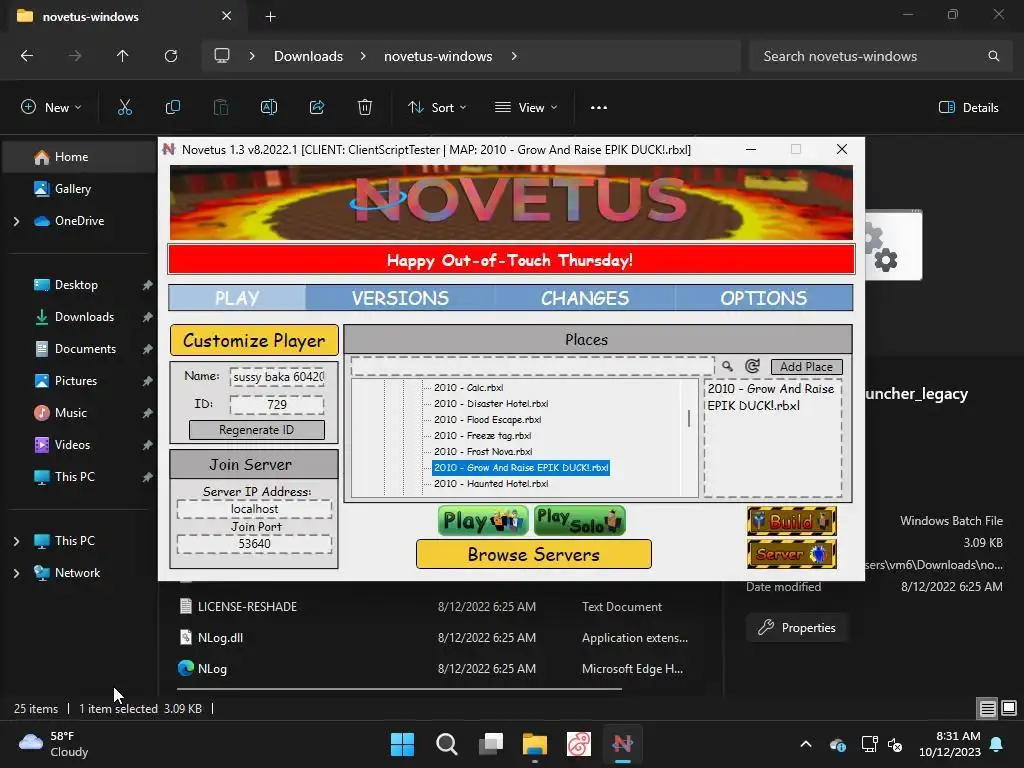Switch to the CHANGES tab
The width and height of the screenshot is (1024, 768).
click(x=584, y=298)
